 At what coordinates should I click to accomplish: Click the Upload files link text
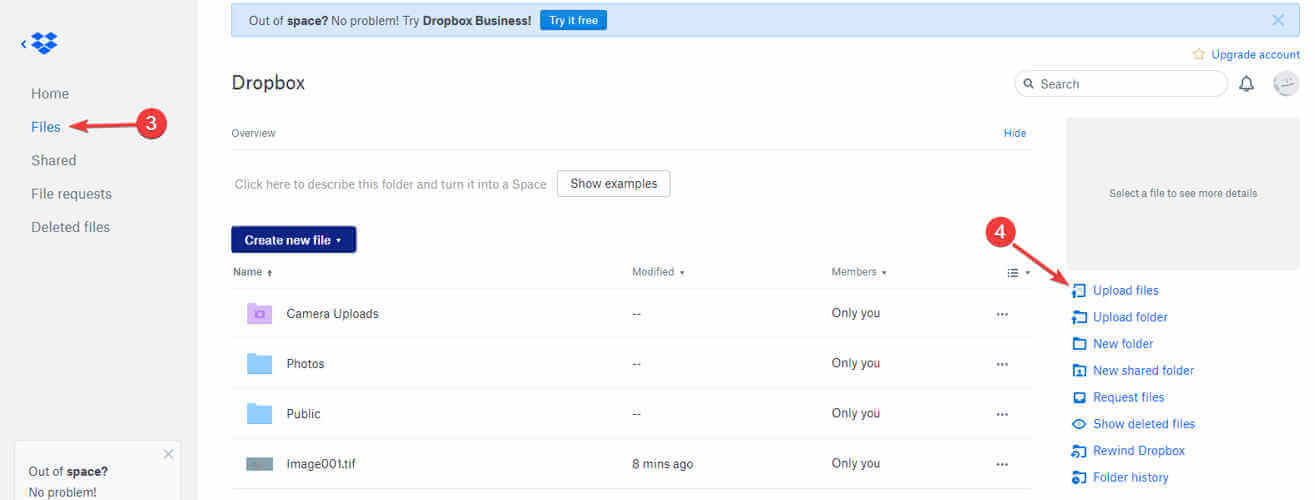[1126, 291]
